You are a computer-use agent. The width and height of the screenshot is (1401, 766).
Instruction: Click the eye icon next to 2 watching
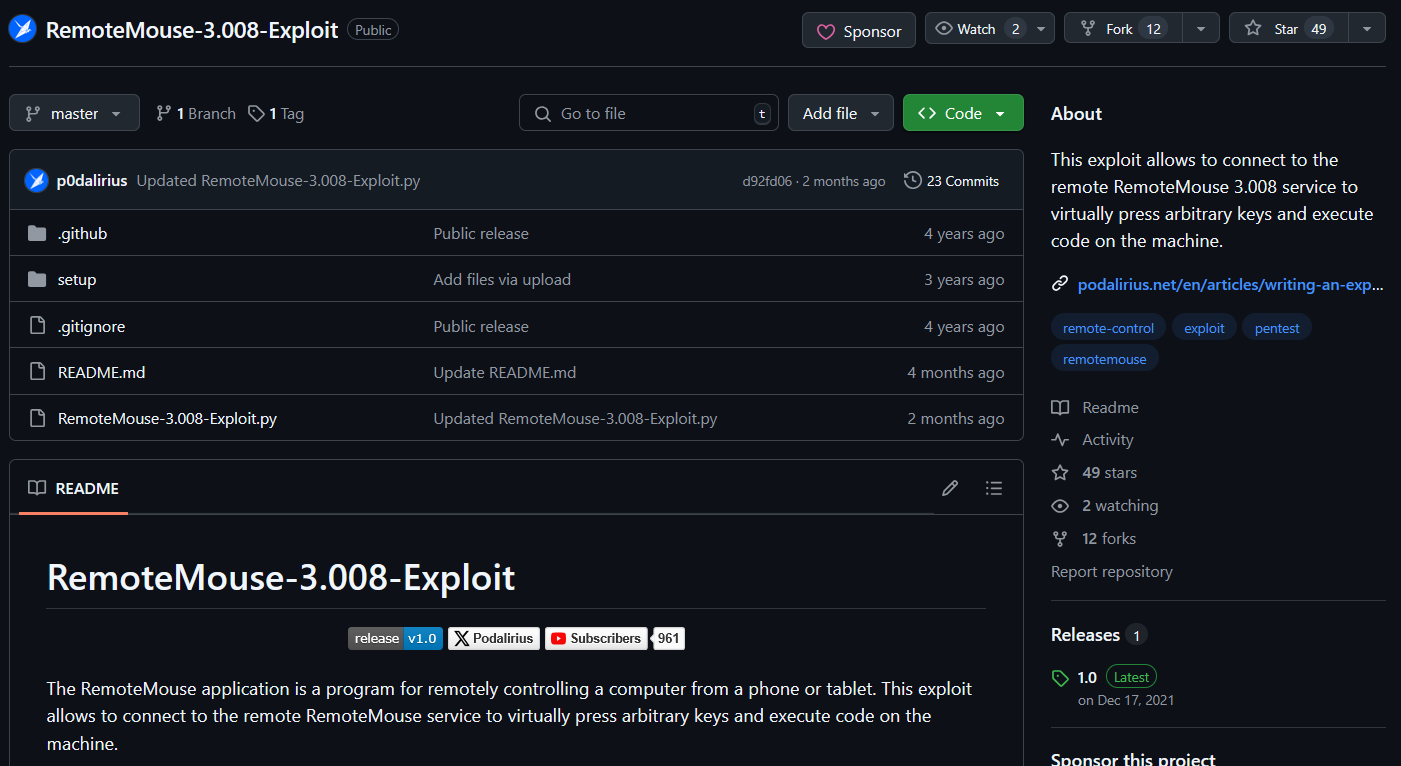pos(1060,505)
